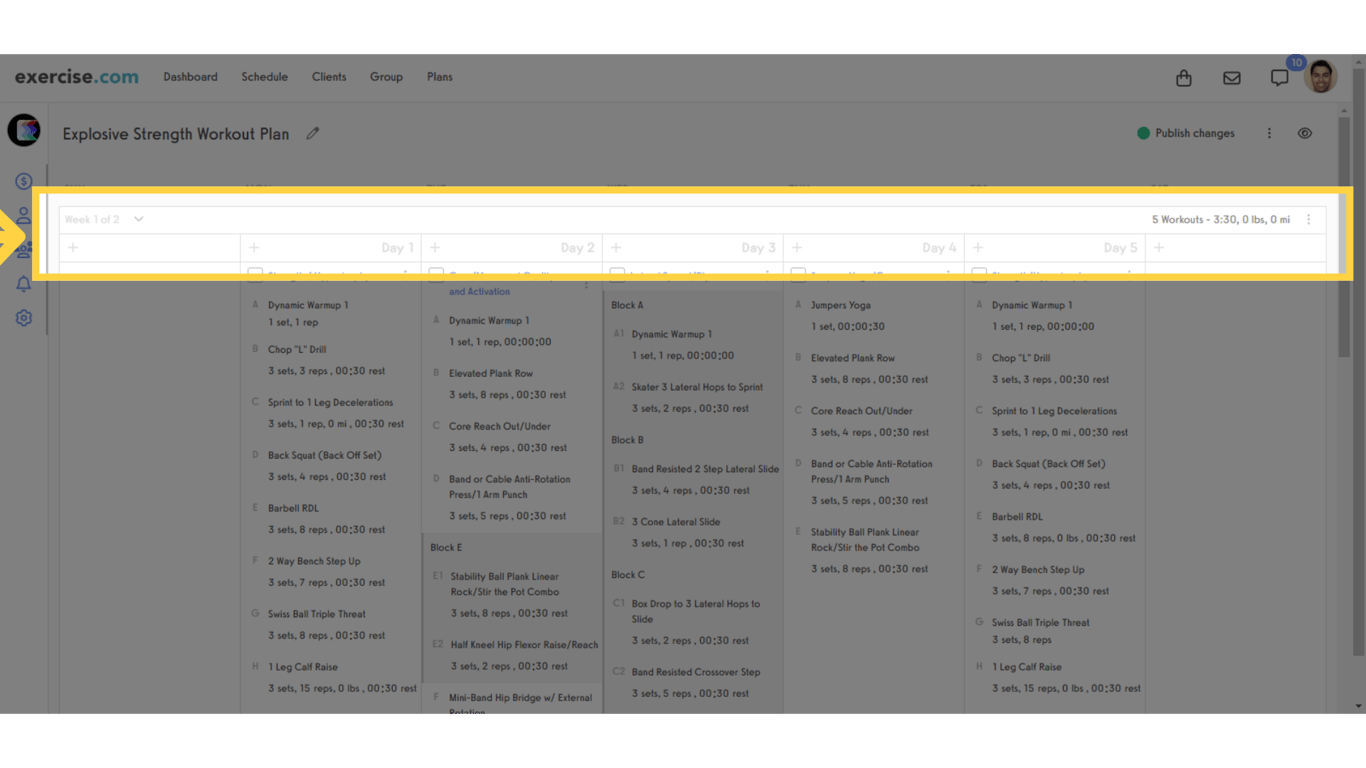Add a workout with Day 1 plus icon
The width and height of the screenshot is (1366, 768).
coord(254,248)
